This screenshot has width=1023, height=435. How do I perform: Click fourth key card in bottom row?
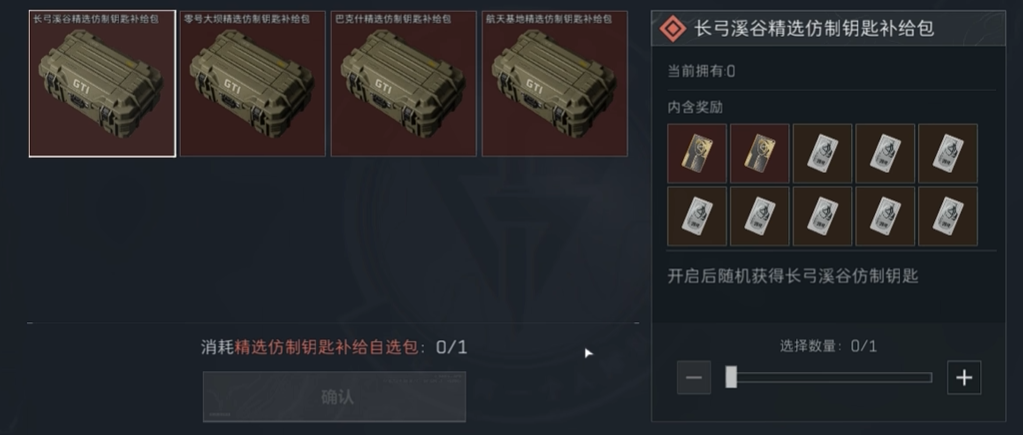tap(885, 216)
